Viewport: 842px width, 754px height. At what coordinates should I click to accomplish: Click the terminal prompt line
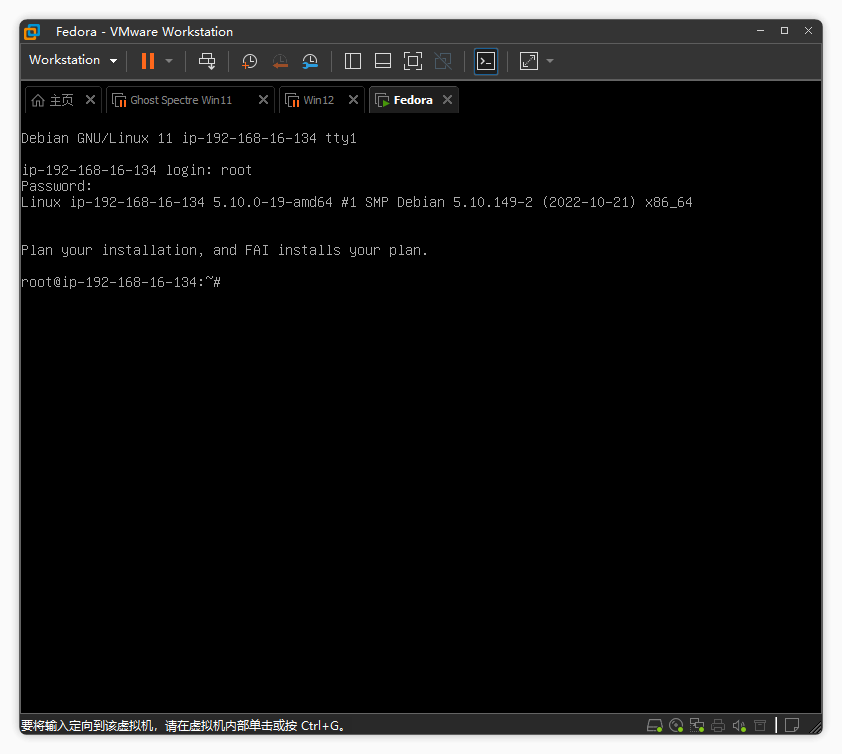coord(121,282)
